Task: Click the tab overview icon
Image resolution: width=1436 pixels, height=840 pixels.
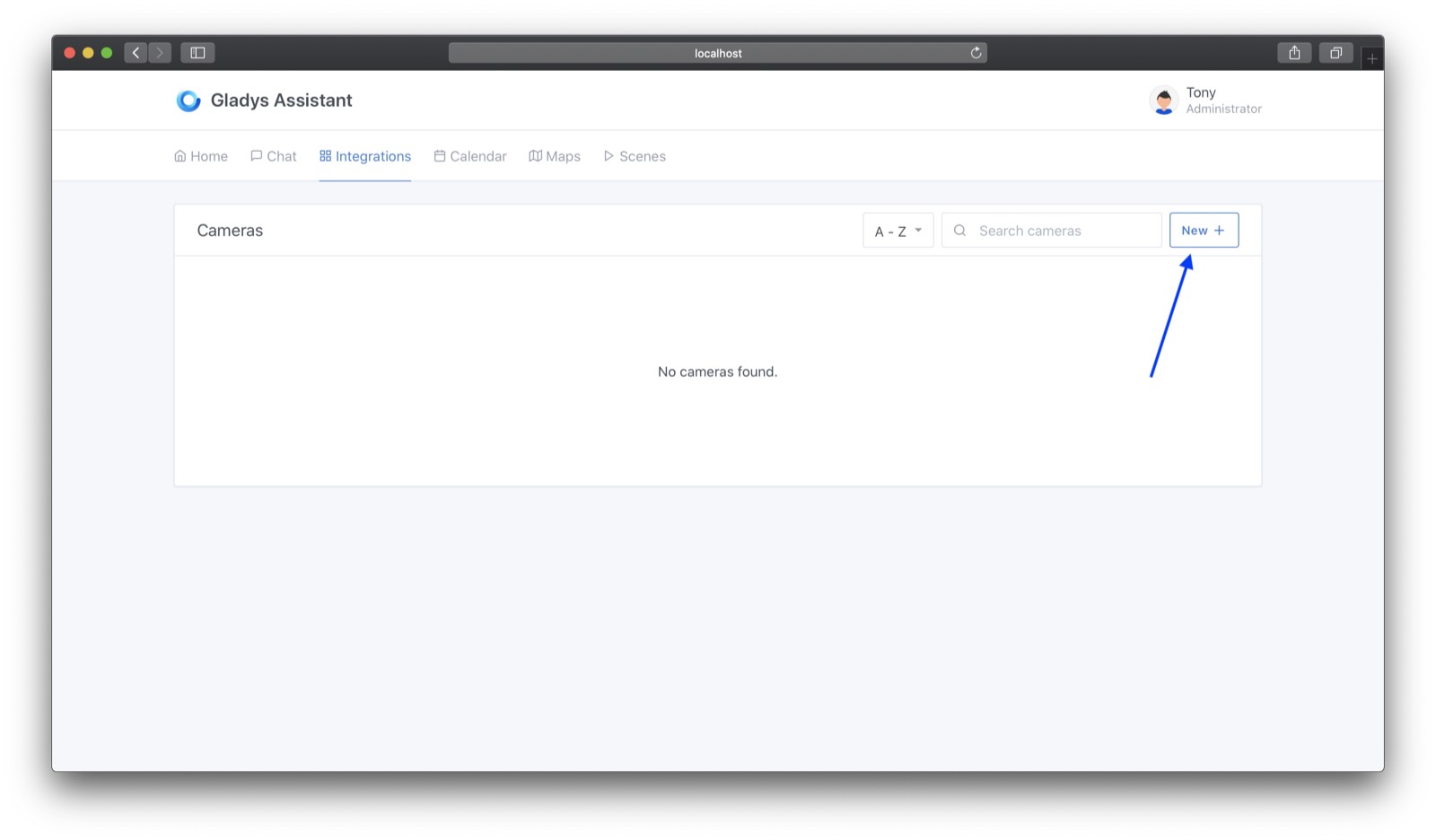Action: click(x=1335, y=52)
